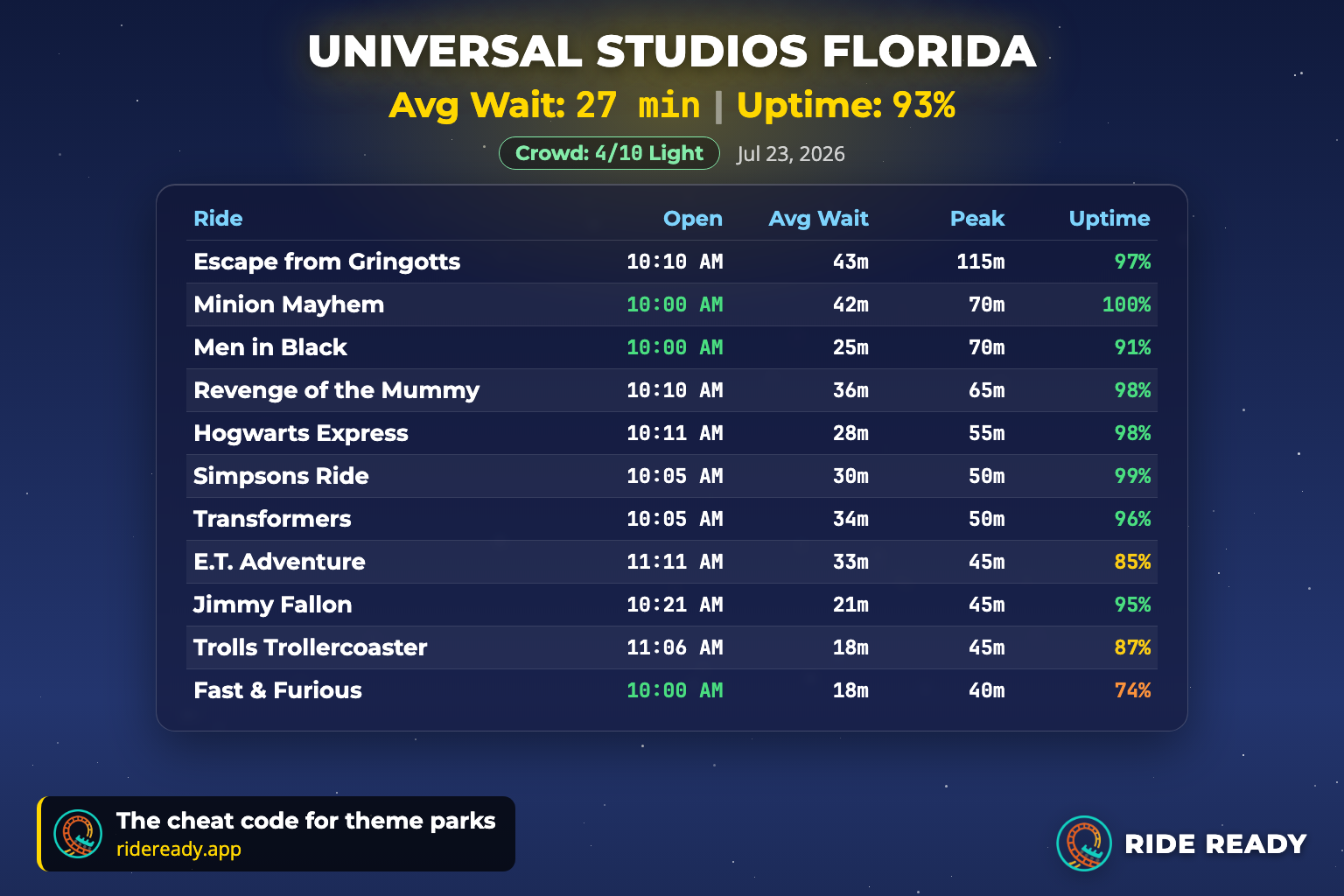
Task: Click the "Peak" column header
Action: click(977, 219)
